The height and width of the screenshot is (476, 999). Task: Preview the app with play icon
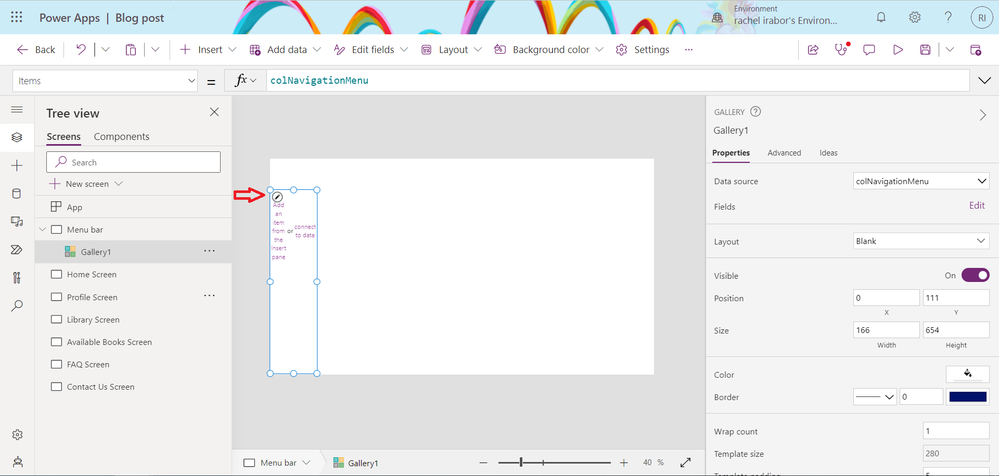(898, 50)
